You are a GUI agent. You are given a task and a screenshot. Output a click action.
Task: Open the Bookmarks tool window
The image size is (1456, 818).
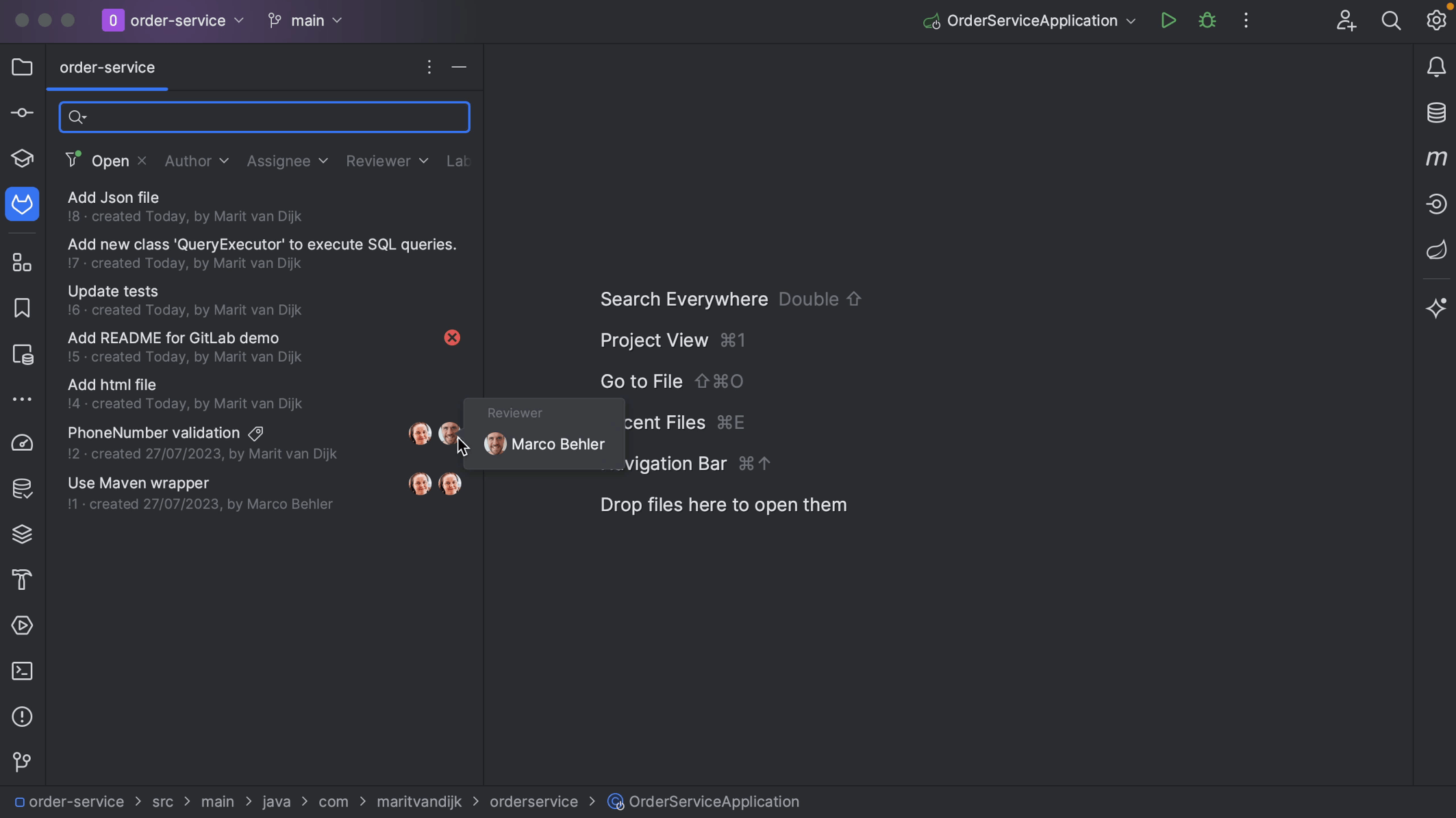(22, 308)
